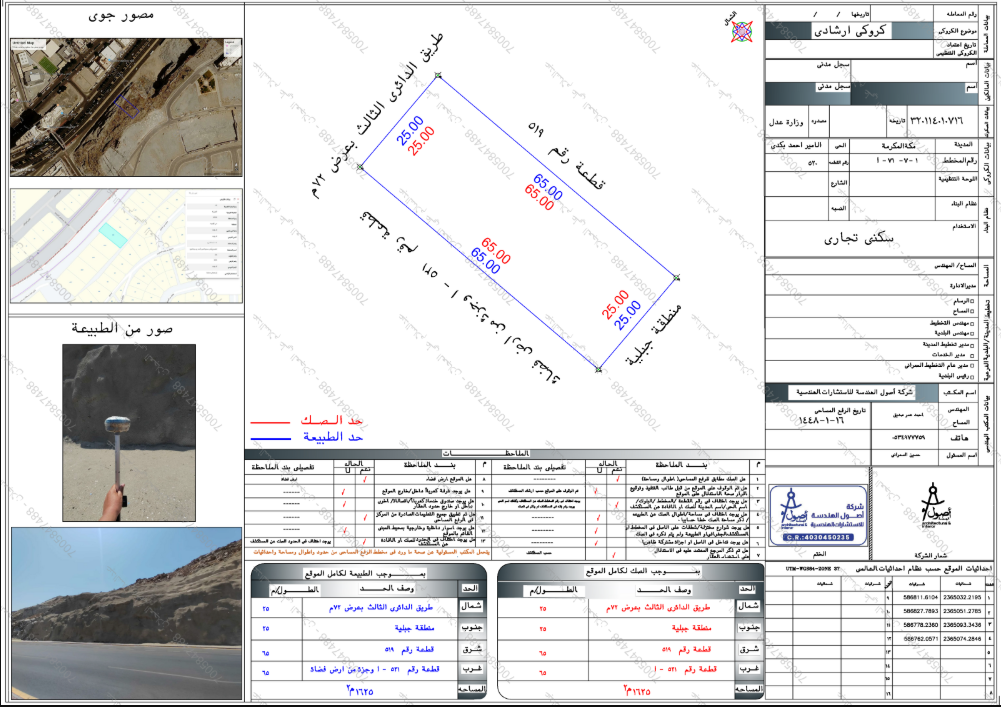
Task: Click the plot's eastern corner marker
Action: [677, 277]
